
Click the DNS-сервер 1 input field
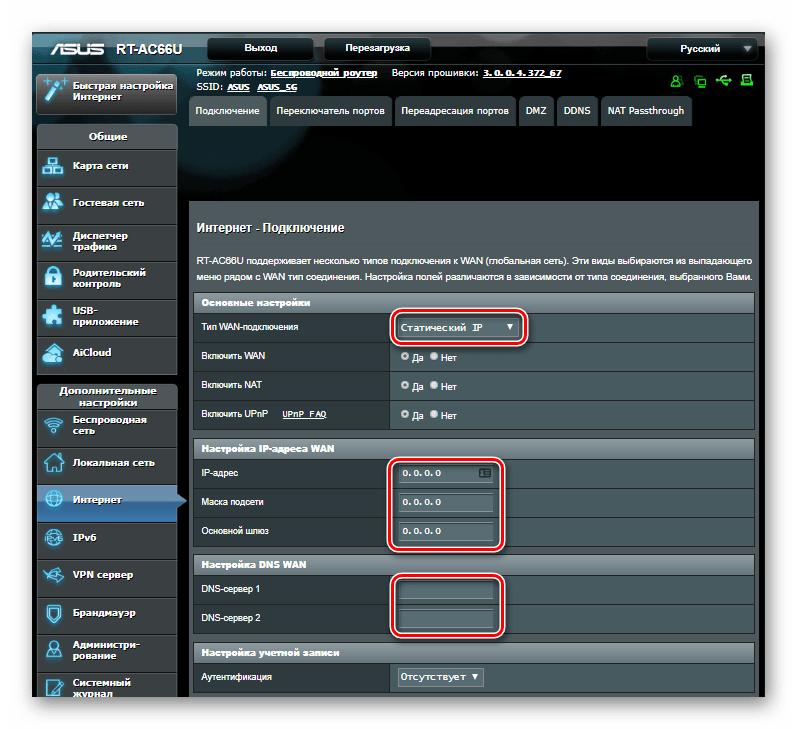tap(446, 590)
